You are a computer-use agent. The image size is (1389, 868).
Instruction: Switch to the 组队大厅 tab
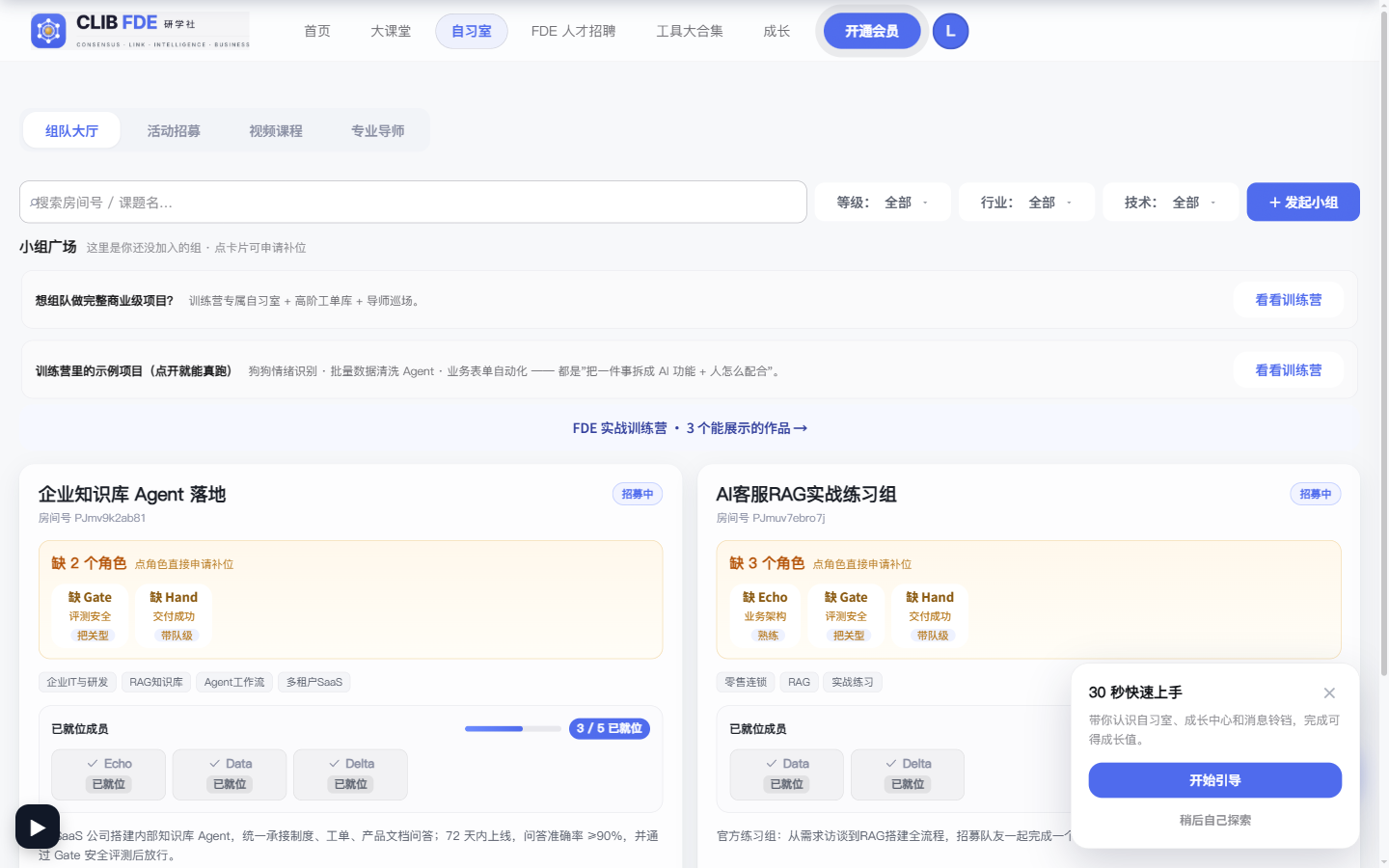pos(71,130)
